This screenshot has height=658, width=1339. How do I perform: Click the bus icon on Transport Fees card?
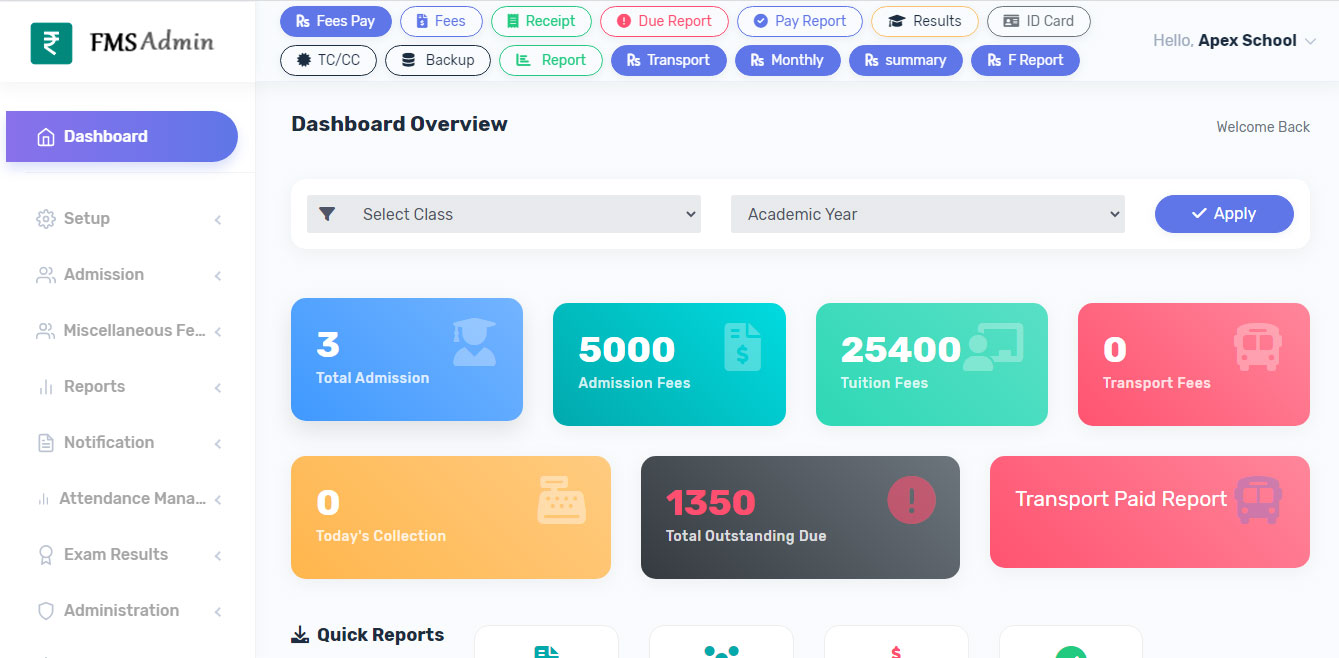1257,347
